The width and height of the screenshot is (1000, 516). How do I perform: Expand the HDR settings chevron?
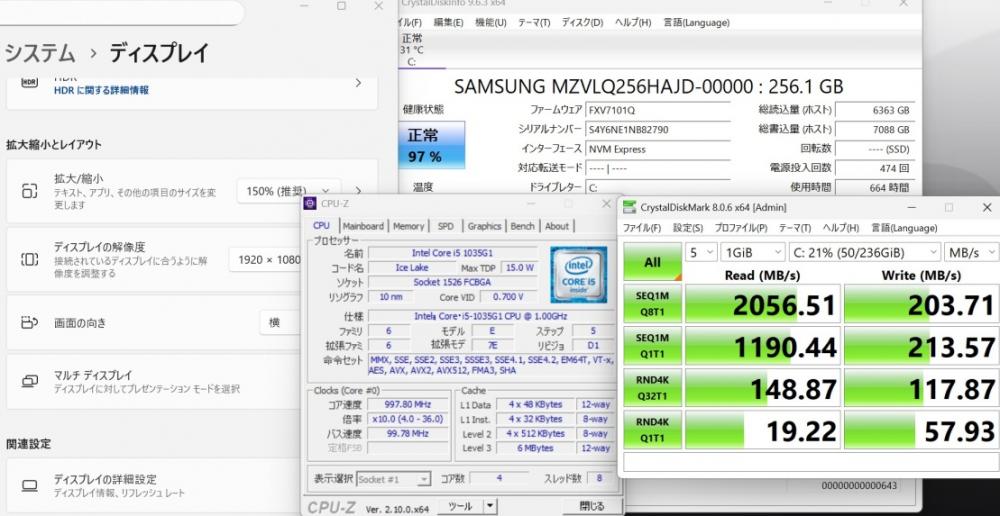coord(358,83)
